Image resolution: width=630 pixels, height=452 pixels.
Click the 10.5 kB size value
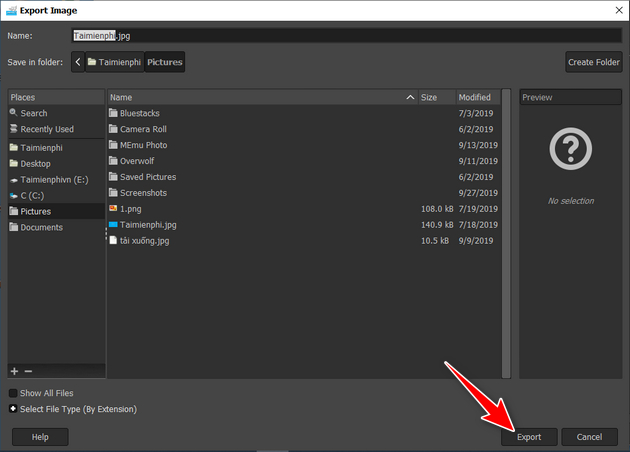435,241
